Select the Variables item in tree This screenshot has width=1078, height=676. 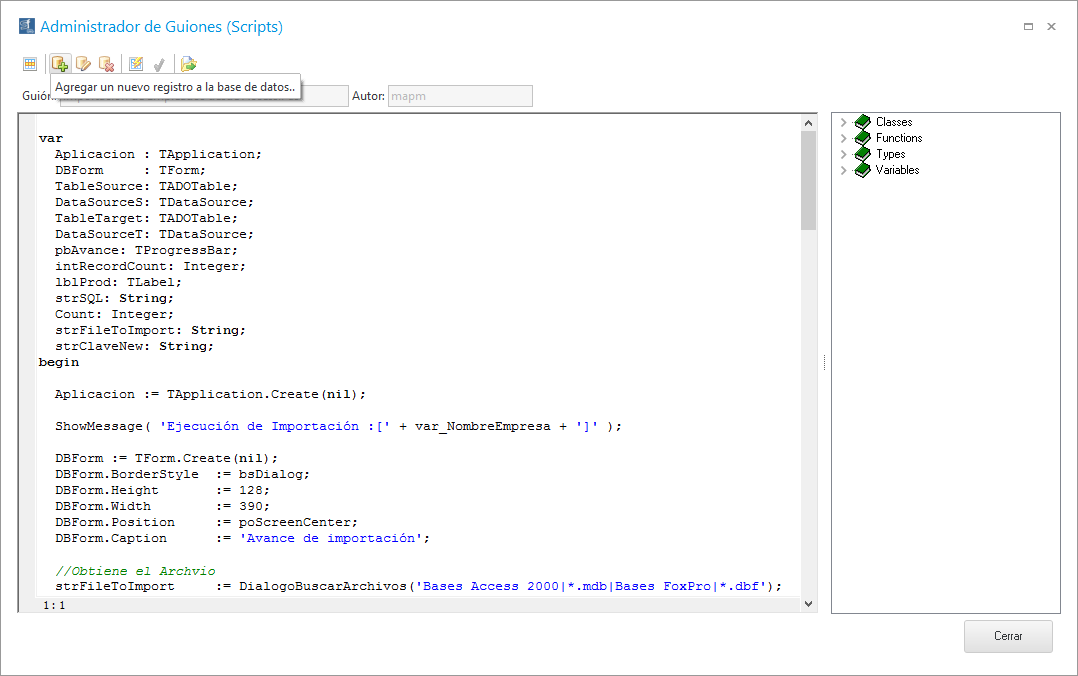tap(897, 170)
